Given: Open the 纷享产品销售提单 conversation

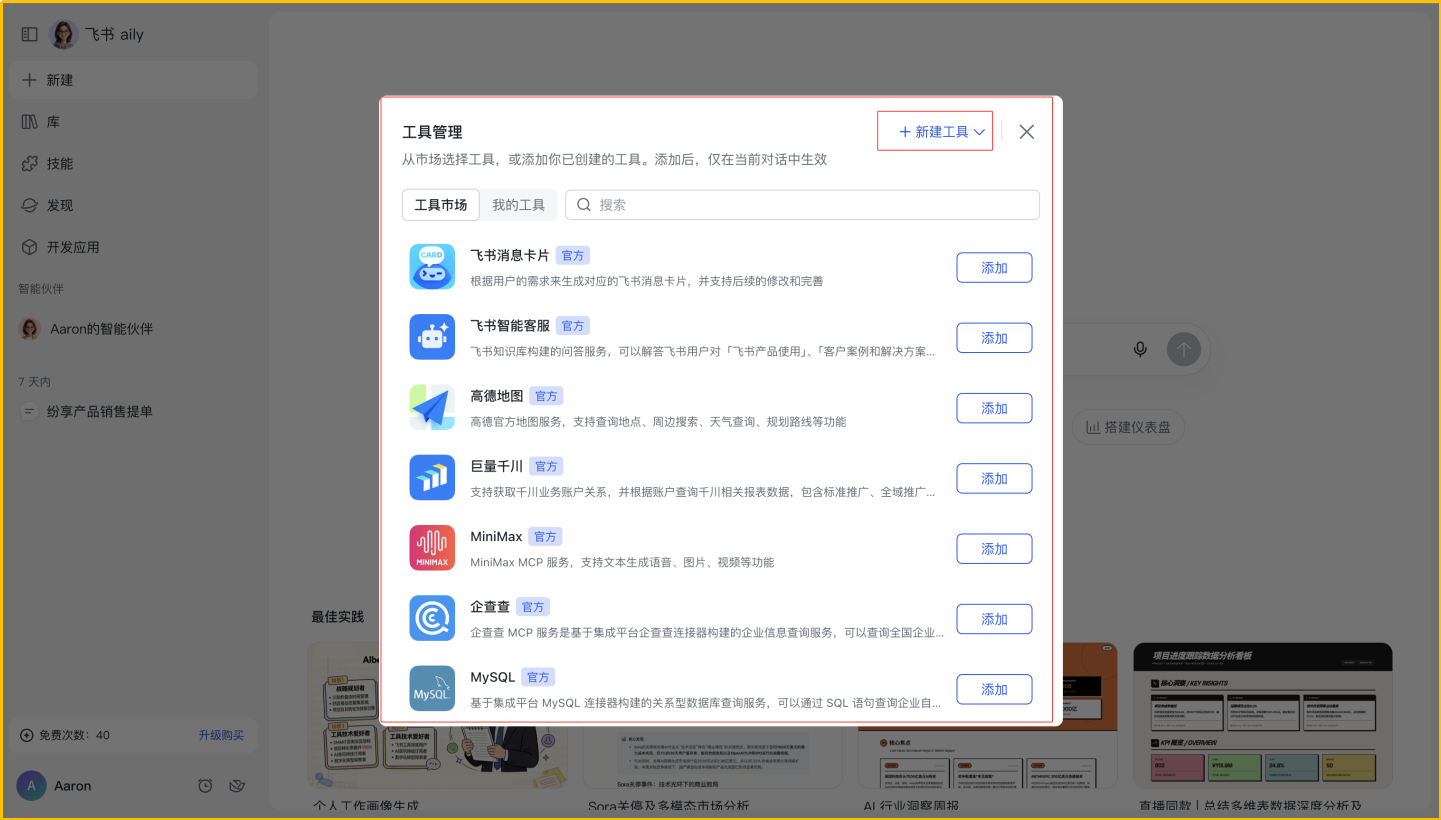Looking at the screenshot, I should tap(134, 411).
